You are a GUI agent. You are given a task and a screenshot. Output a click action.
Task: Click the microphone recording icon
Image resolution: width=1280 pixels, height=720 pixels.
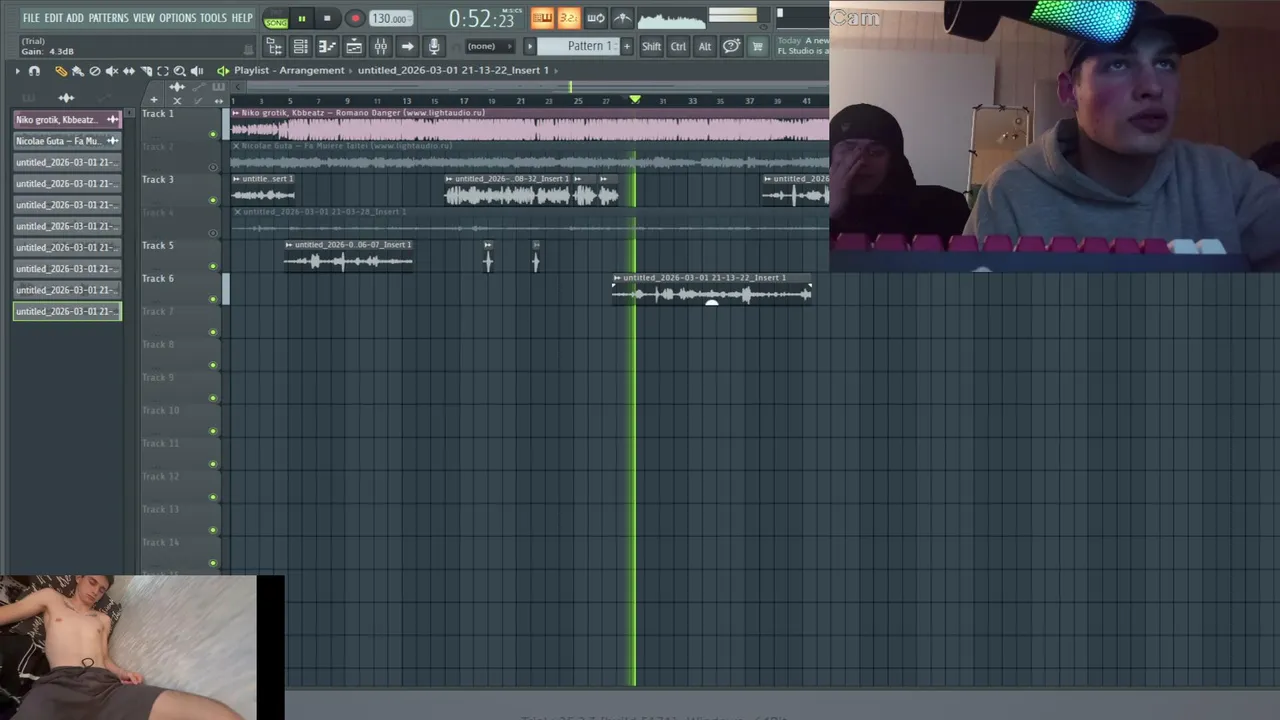pyautogui.click(x=434, y=46)
